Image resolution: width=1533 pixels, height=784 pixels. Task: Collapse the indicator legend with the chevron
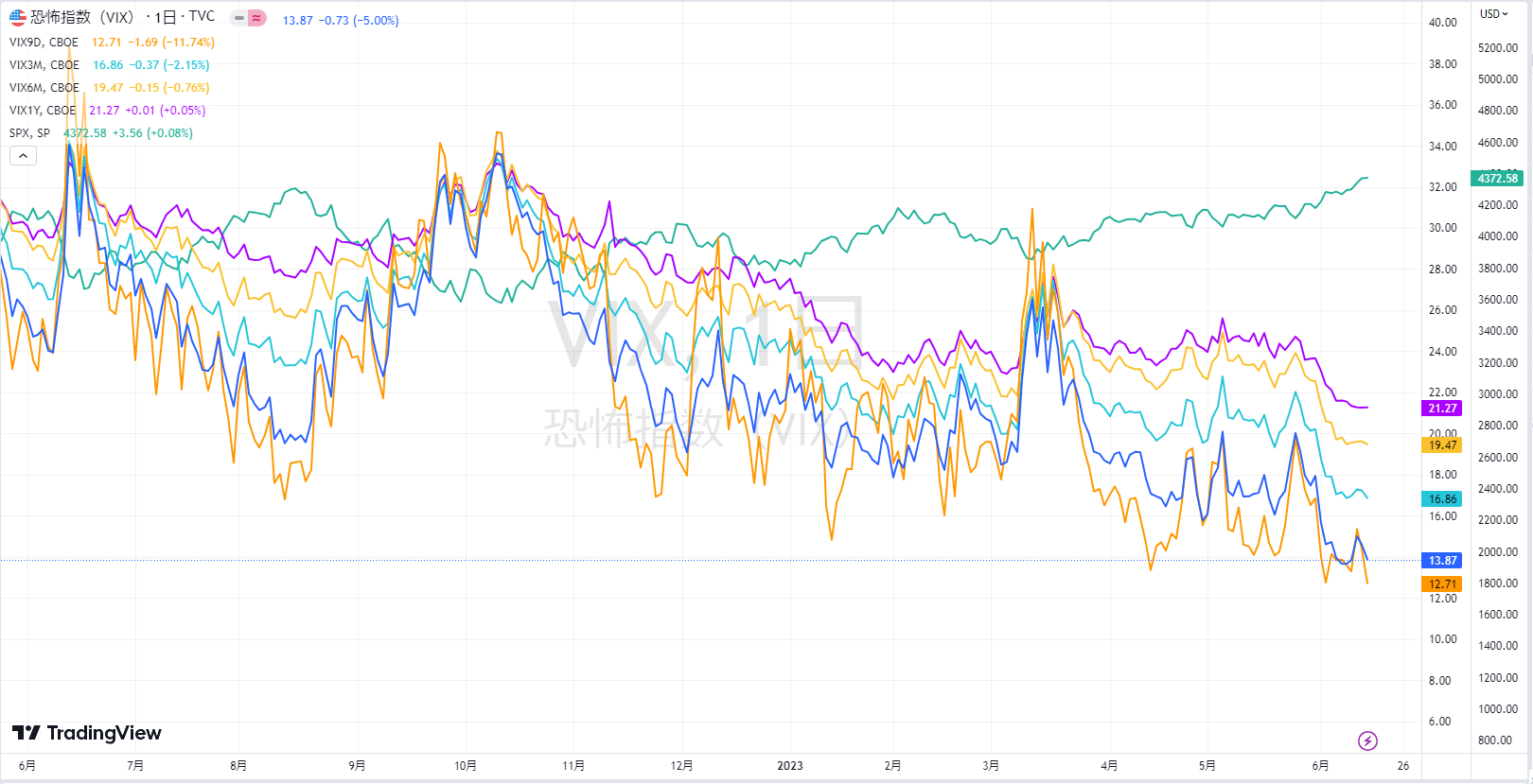click(x=23, y=156)
